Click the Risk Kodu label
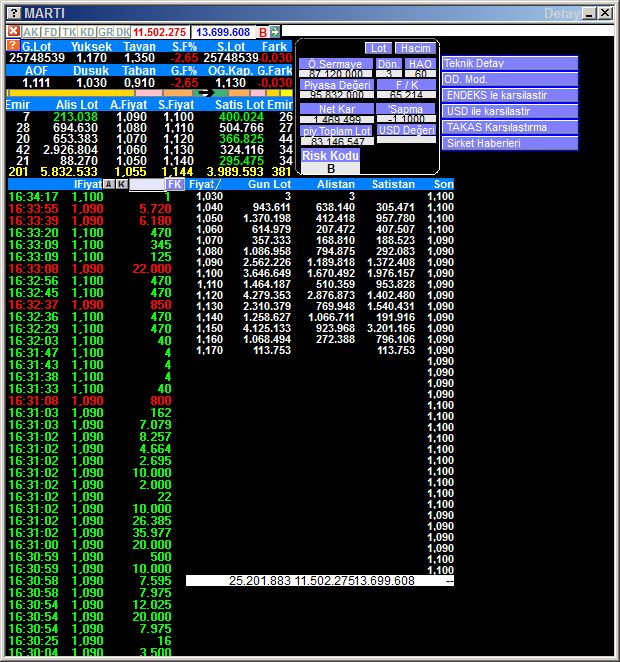This screenshot has width=620, height=662. coord(330,156)
